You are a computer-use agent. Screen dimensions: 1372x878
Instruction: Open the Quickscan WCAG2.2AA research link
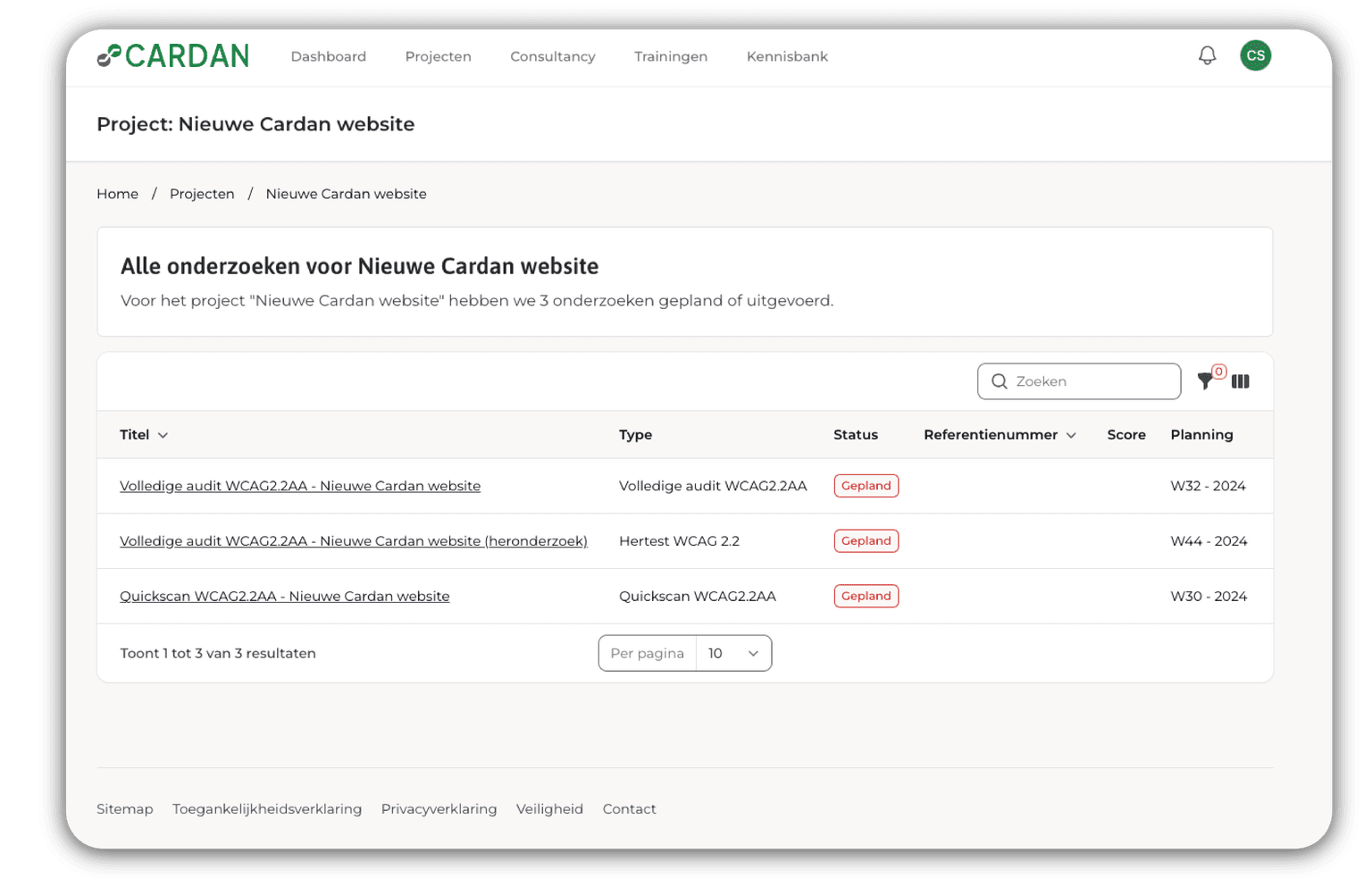click(285, 596)
